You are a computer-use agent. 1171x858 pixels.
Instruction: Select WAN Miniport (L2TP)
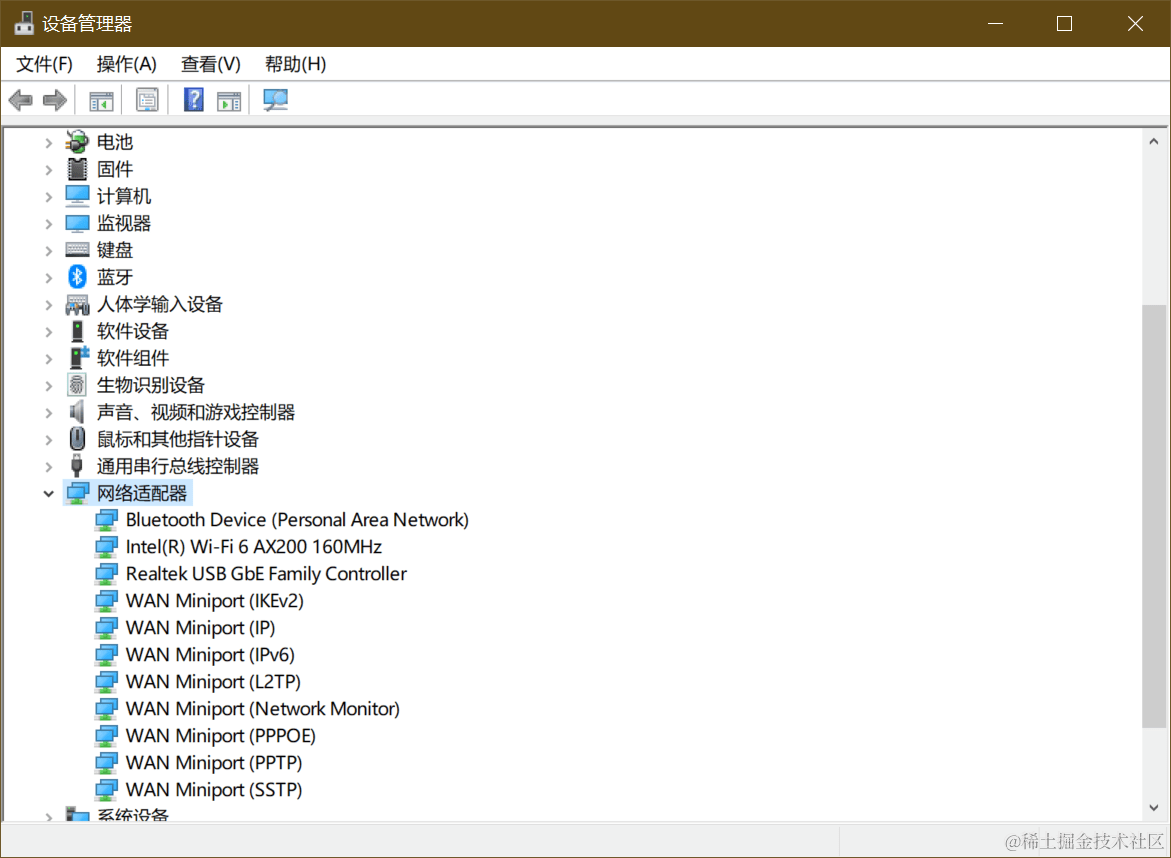coord(213,682)
